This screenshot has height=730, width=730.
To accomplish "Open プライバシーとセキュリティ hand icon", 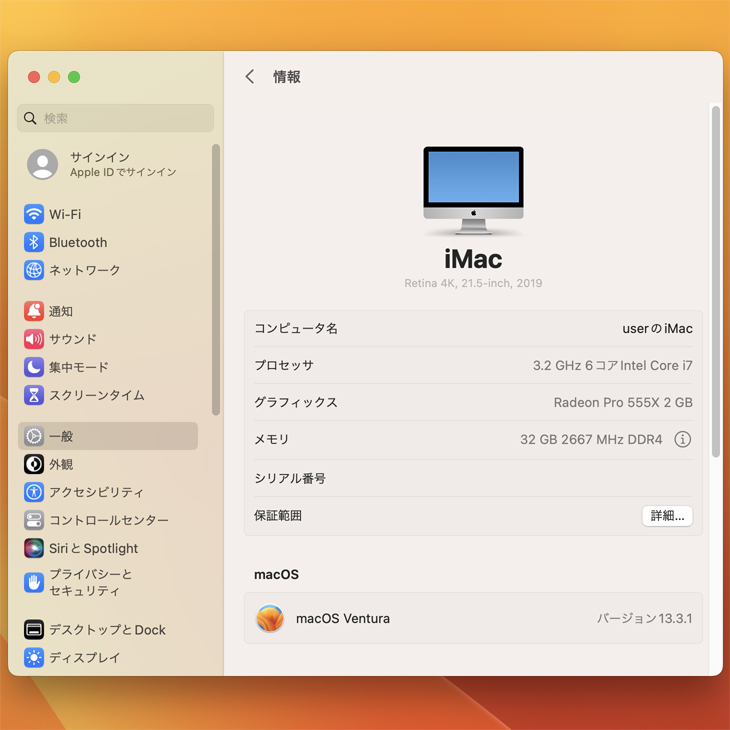I will [34, 582].
